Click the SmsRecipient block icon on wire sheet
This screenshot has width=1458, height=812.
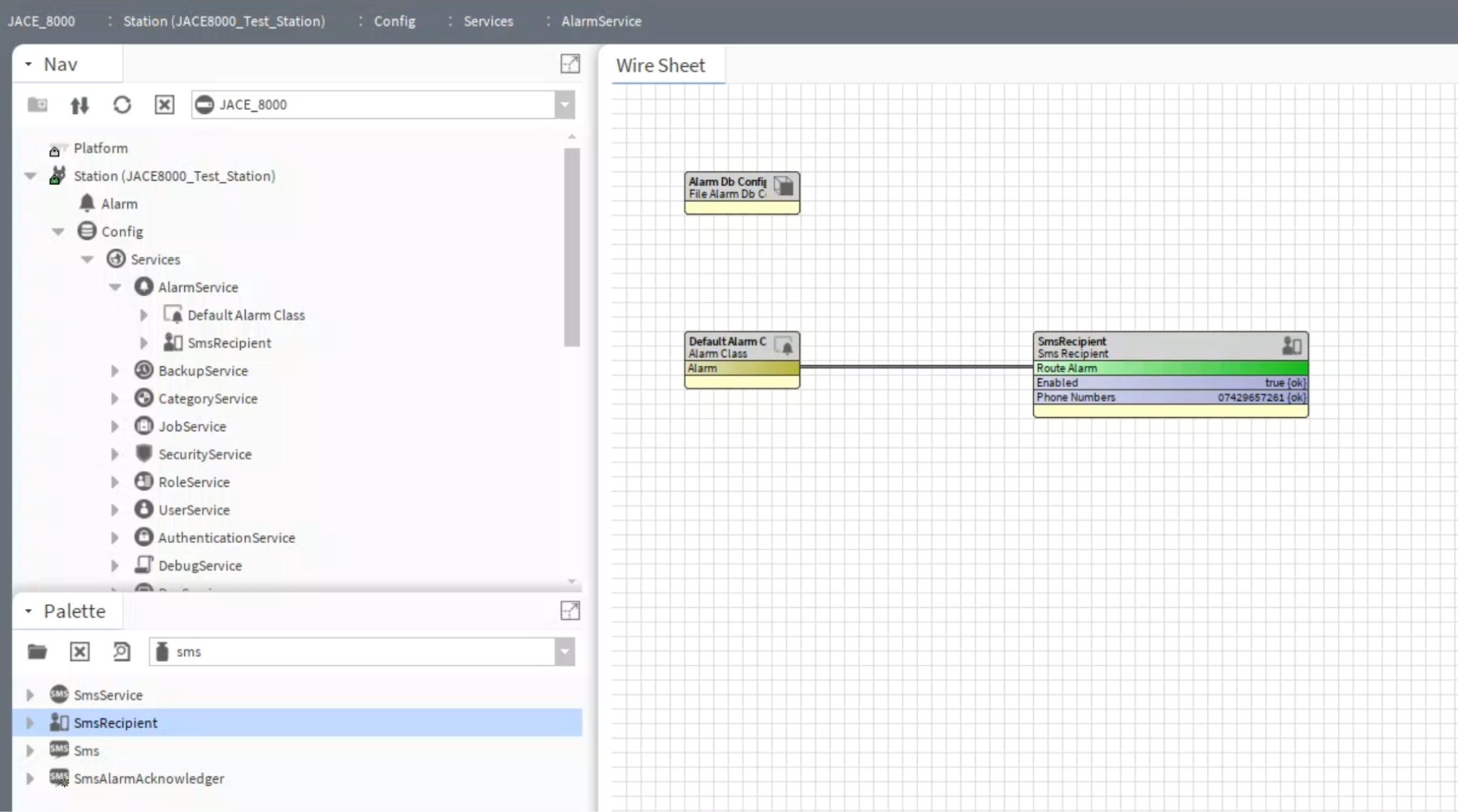click(x=1291, y=347)
